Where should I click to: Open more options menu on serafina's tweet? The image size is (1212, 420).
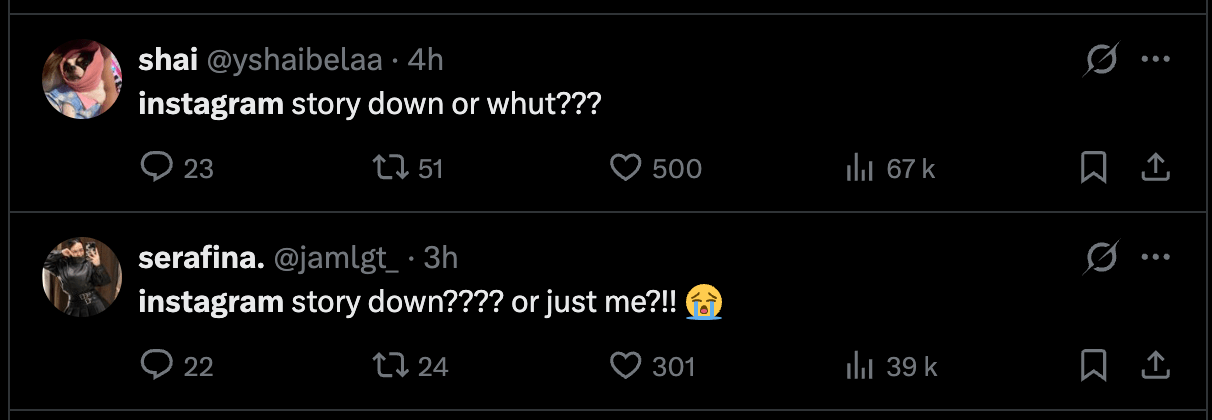point(1155,258)
